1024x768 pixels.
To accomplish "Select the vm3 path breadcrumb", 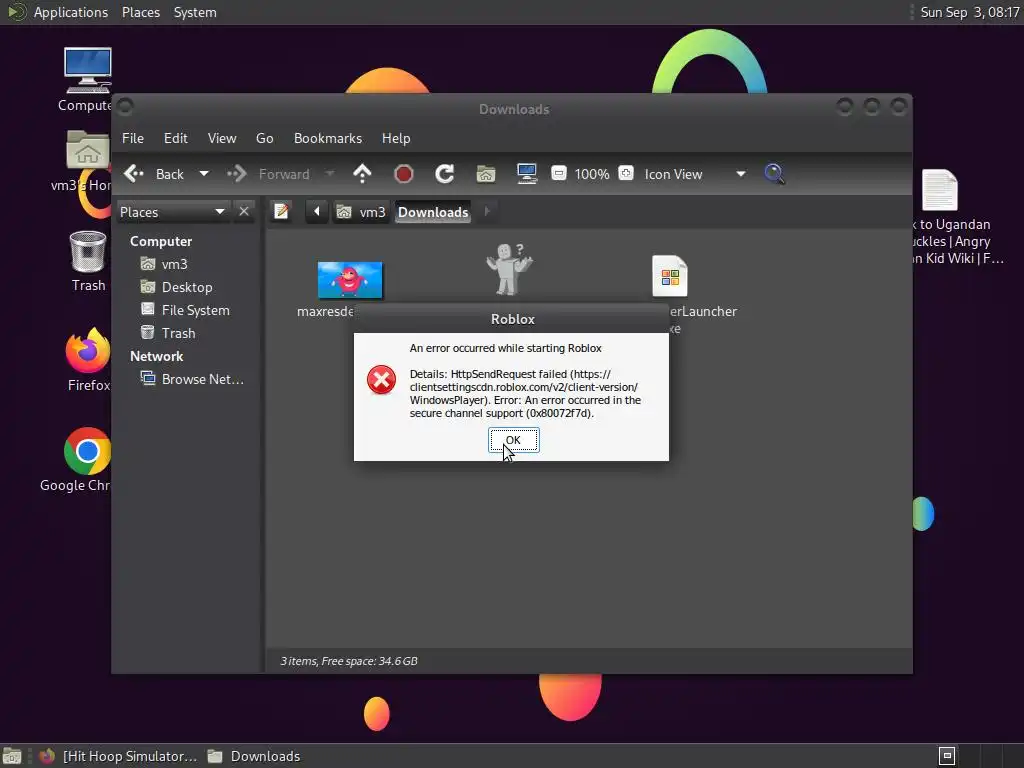I will pyautogui.click(x=361, y=212).
